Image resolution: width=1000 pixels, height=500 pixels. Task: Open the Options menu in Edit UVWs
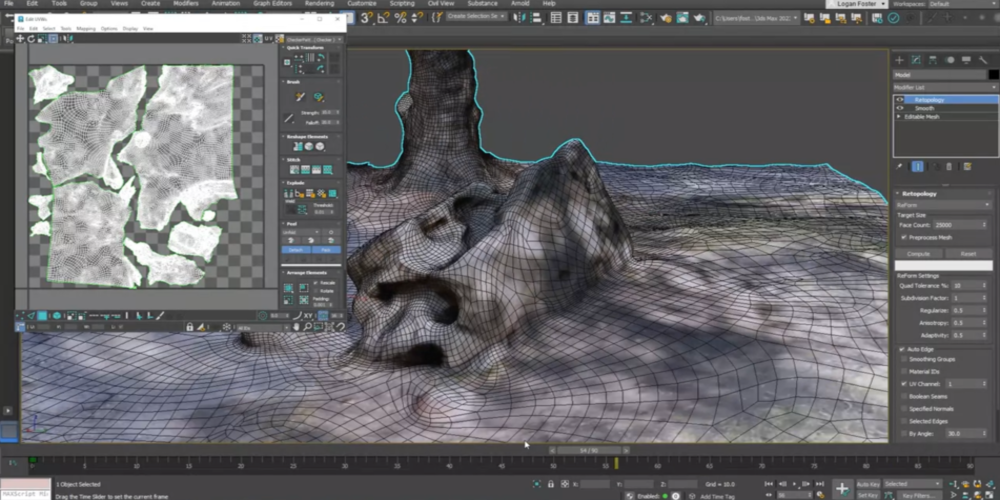[109, 29]
